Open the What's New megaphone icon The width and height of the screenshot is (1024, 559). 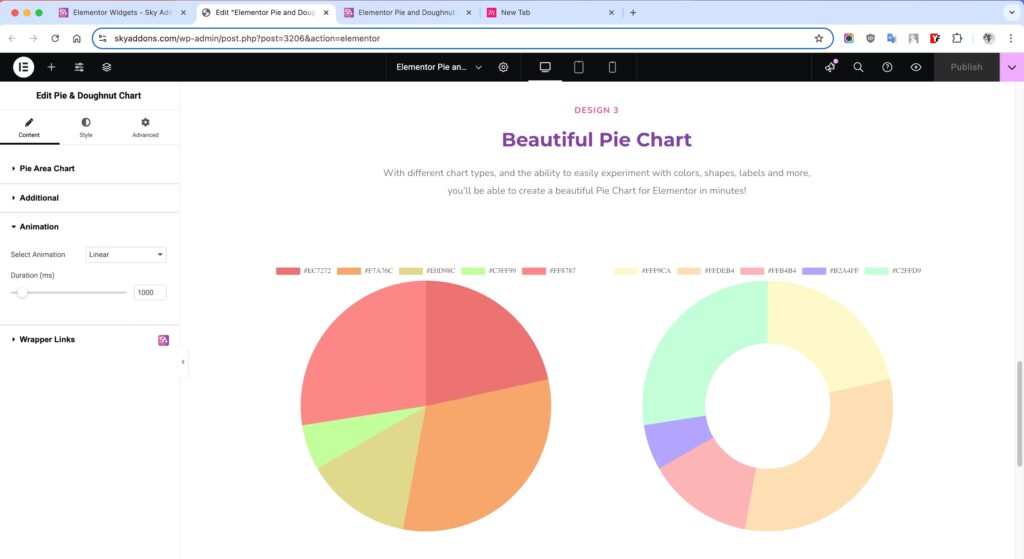(x=830, y=67)
